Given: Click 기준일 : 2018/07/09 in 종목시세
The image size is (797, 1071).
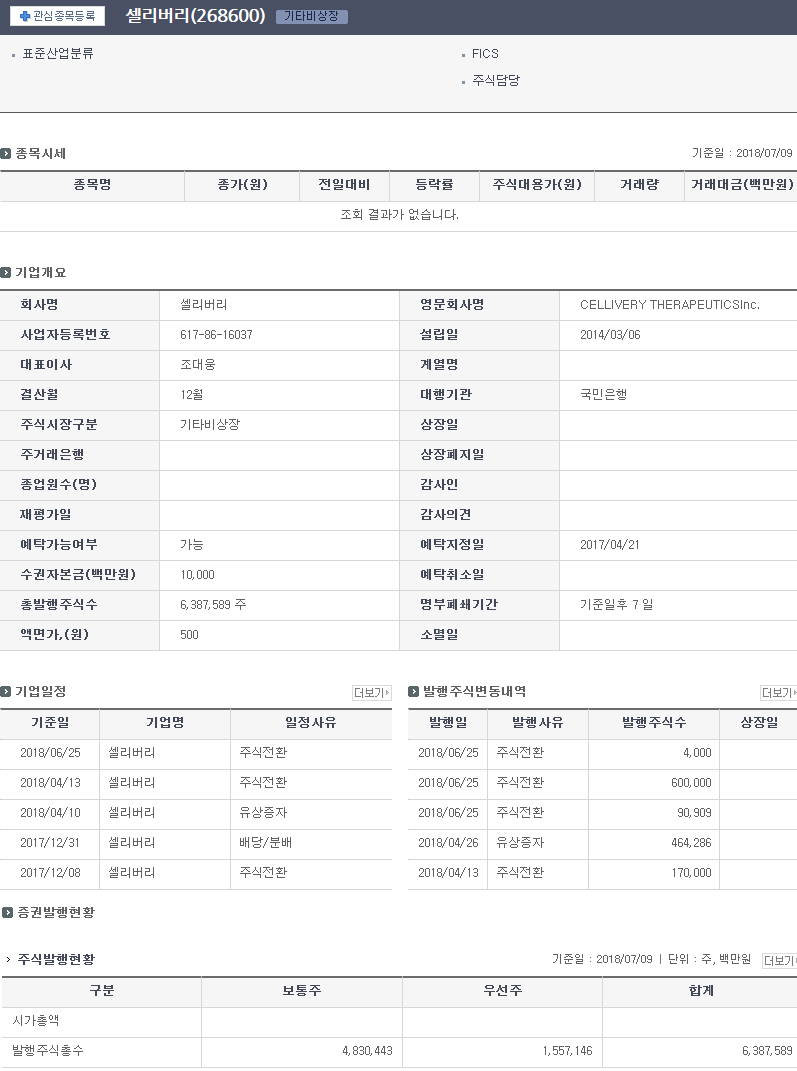Looking at the screenshot, I should (x=742, y=154).
